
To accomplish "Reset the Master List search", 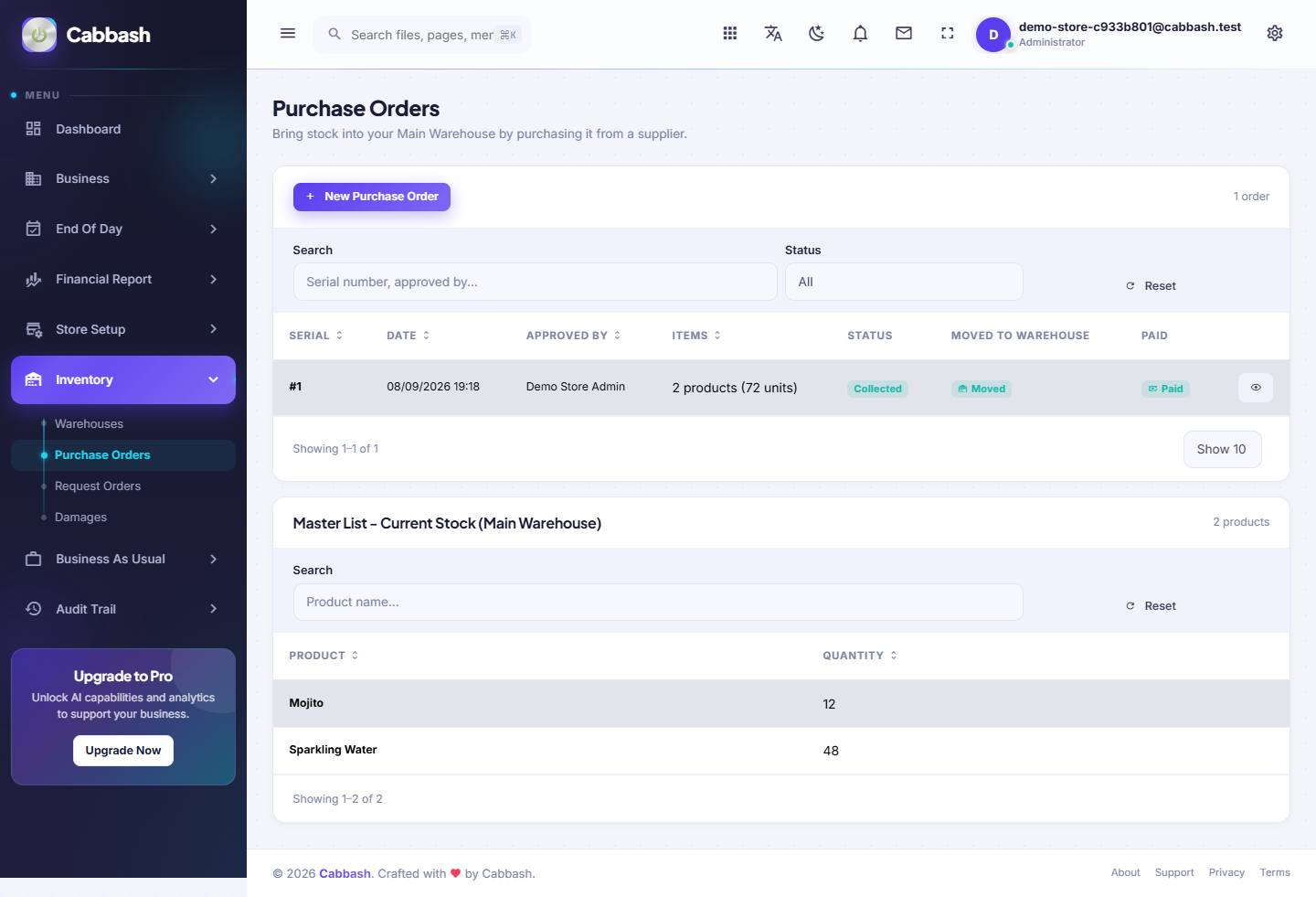I will (x=1151, y=605).
